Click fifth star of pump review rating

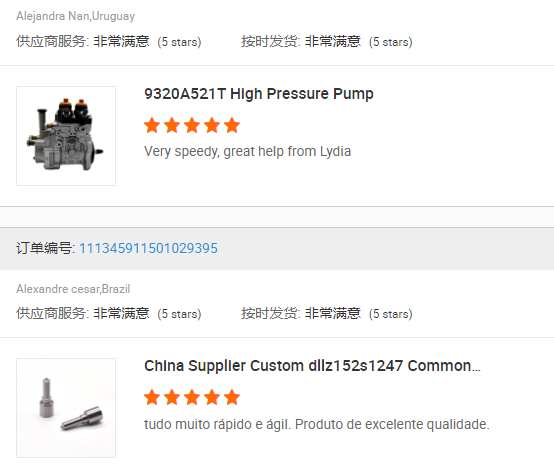[x=232, y=125]
